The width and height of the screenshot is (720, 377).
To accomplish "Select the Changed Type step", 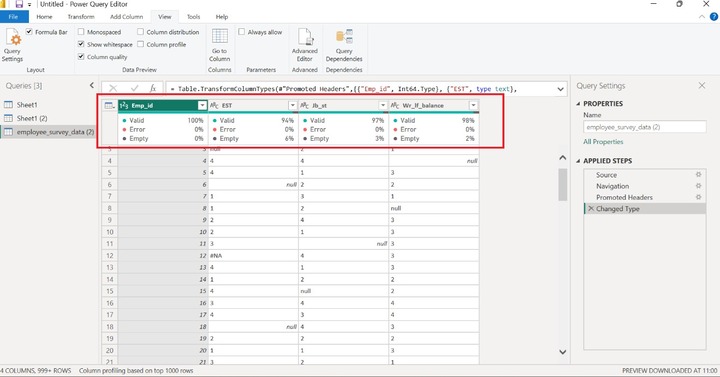I will [x=645, y=208].
